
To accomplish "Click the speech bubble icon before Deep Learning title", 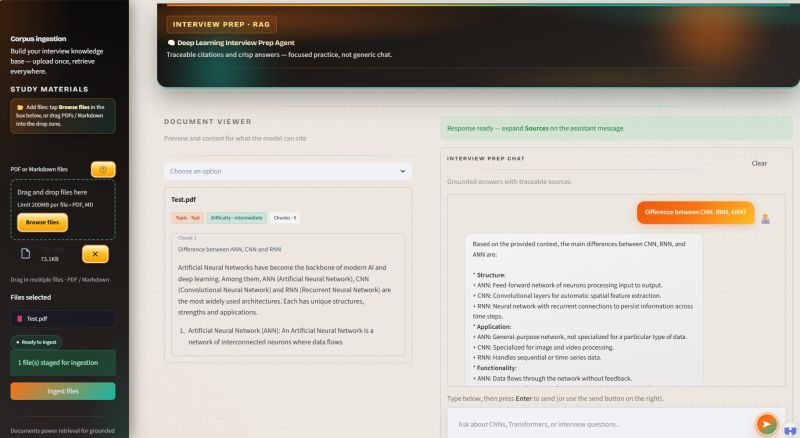I will [171, 43].
